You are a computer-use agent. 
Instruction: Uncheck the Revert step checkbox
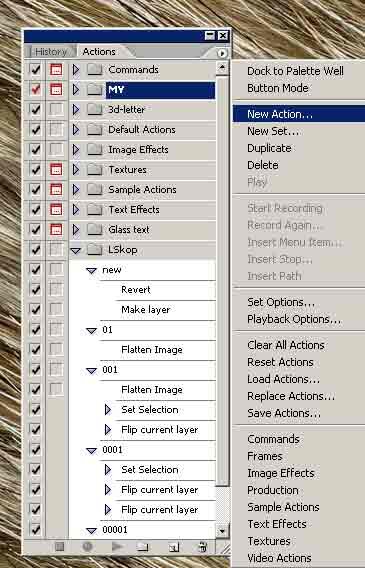click(35, 289)
